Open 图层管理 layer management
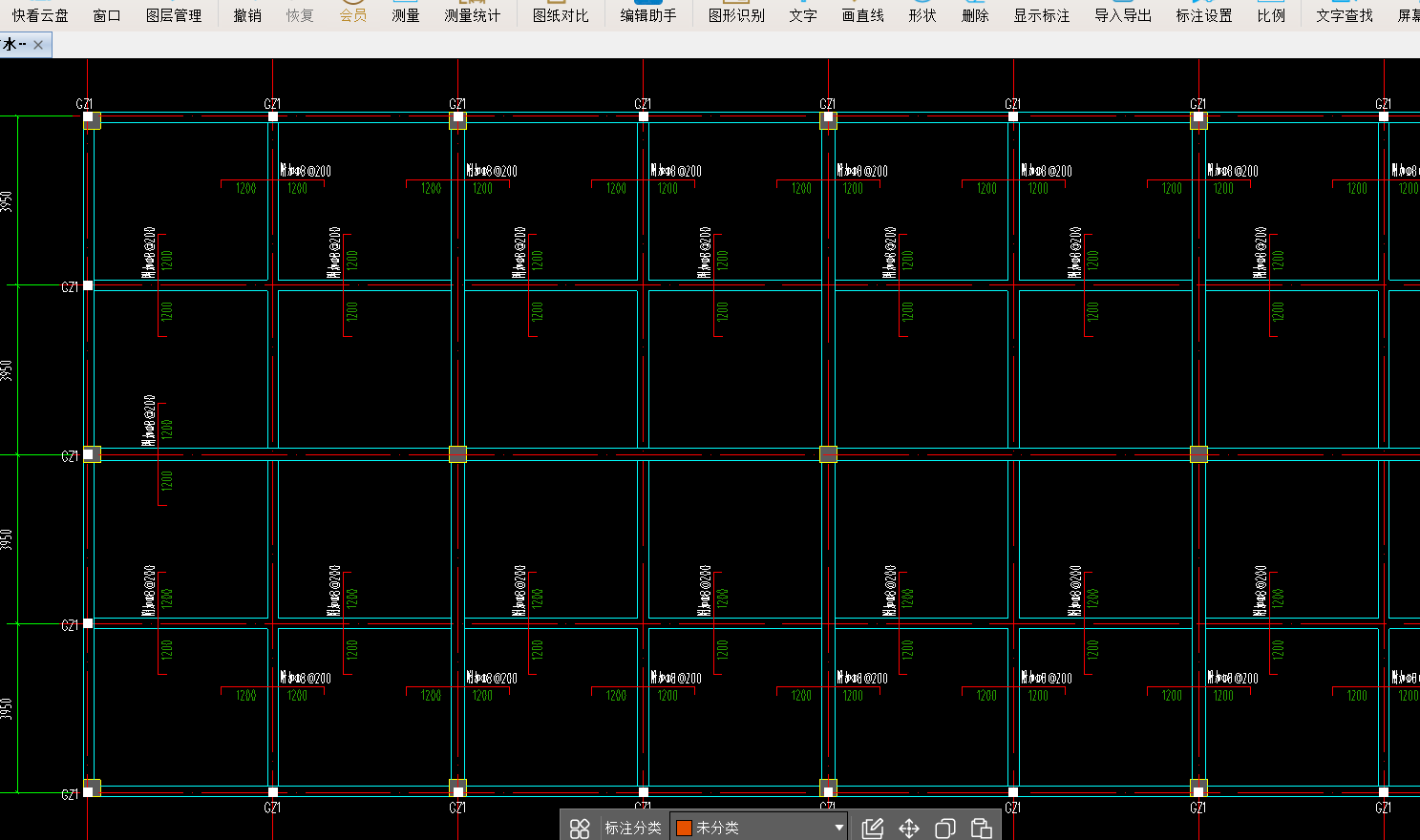This screenshot has width=1420, height=840. point(174,15)
